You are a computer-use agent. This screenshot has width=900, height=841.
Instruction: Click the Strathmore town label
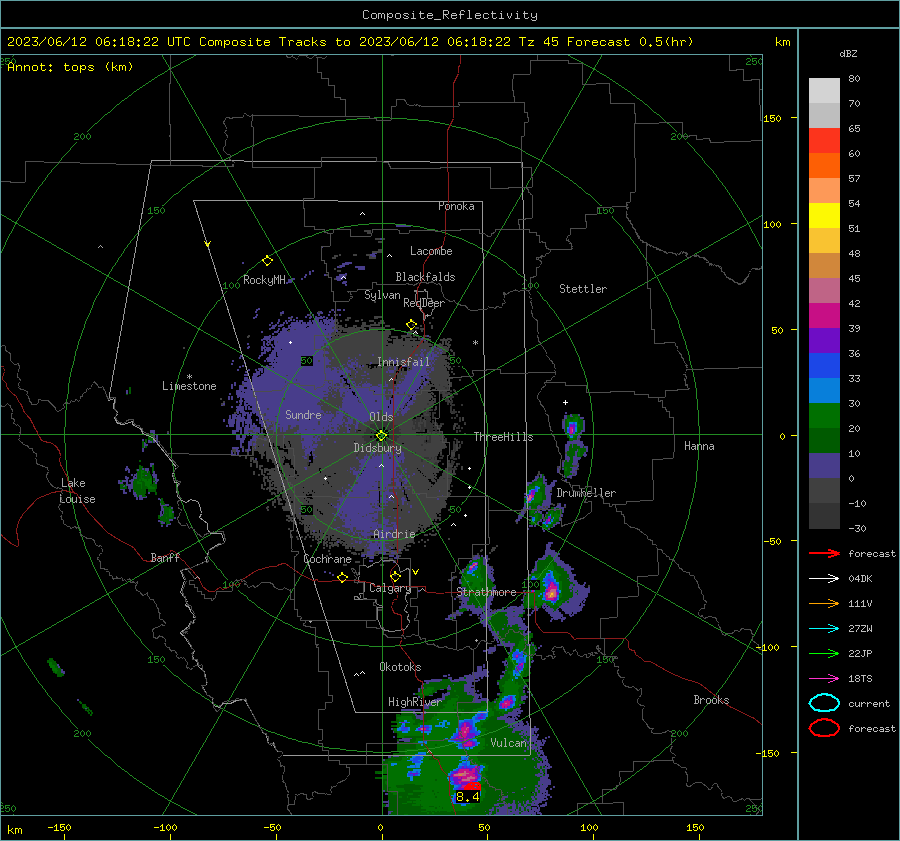click(x=486, y=592)
